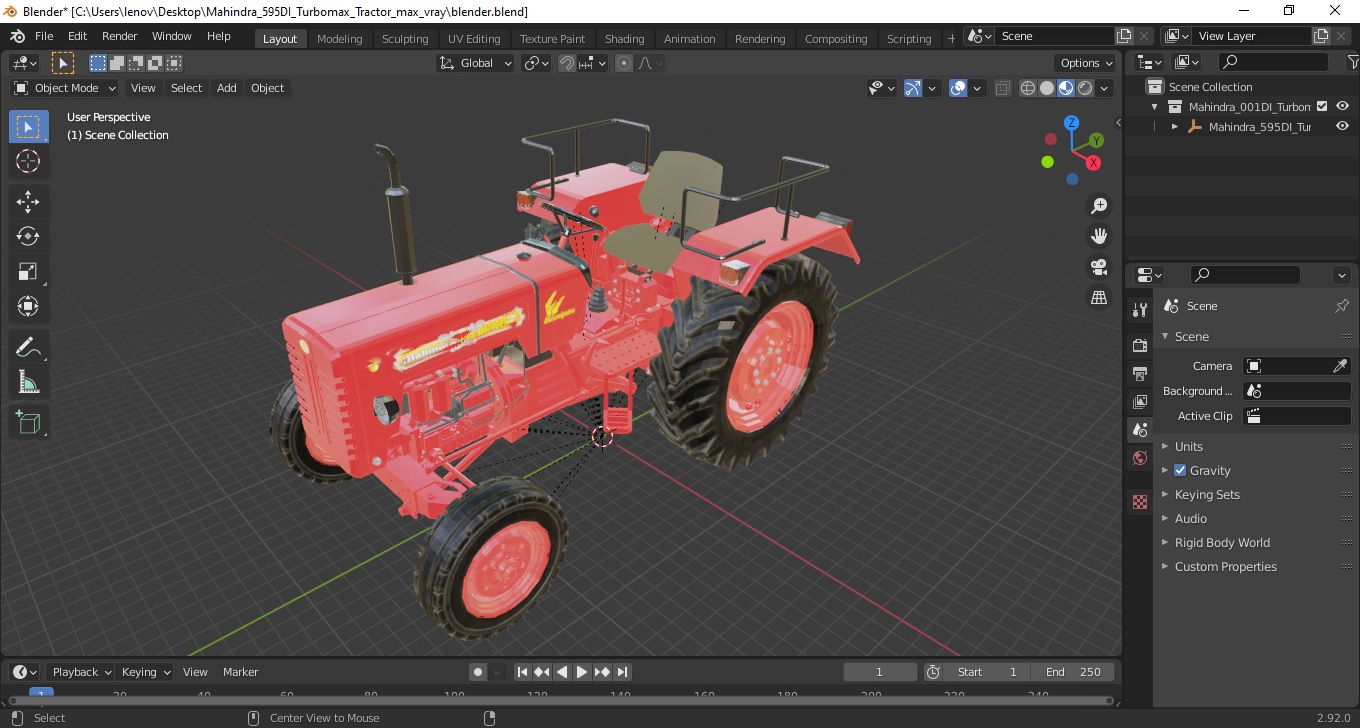Open the Tool properties tab wrench icon
The width and height of the screenshot is (1360, 728).
[1140, 310]
